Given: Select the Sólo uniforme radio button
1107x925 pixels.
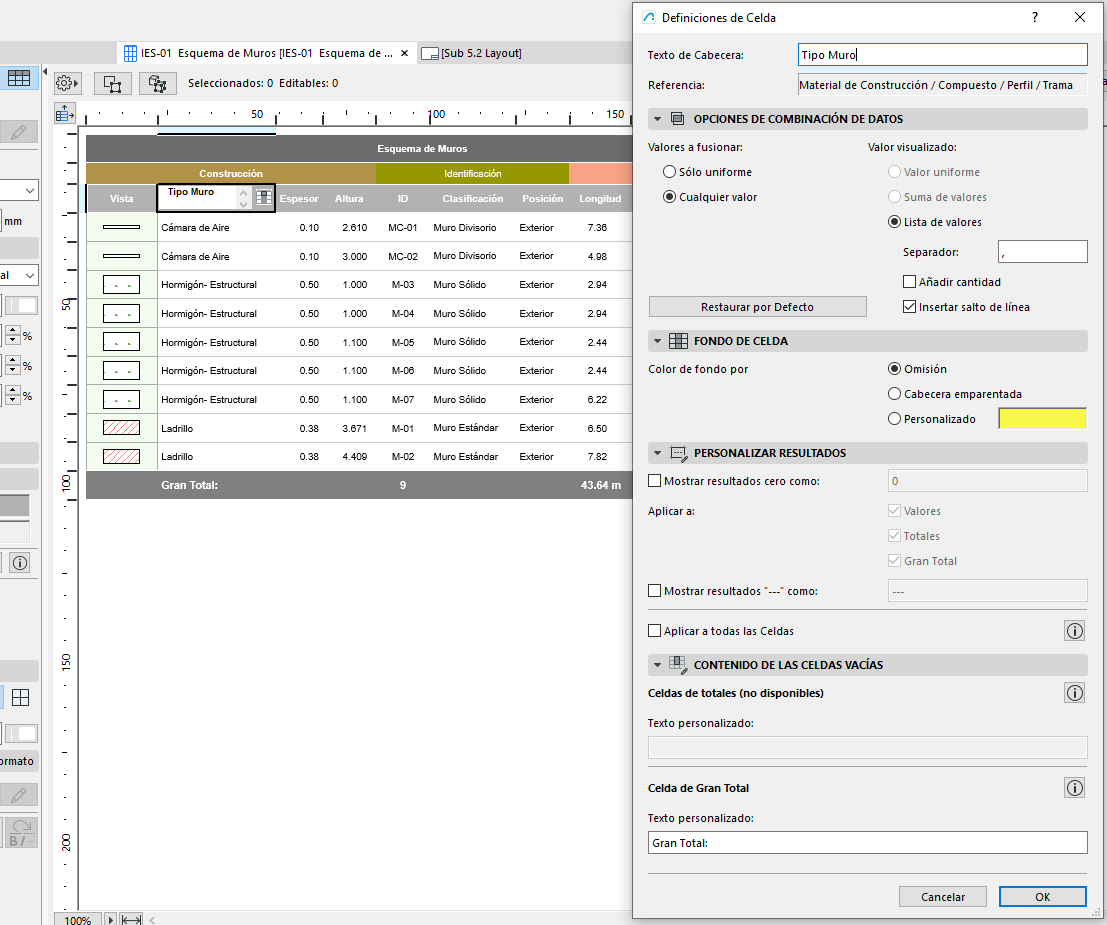Looking at the screenshot, I should tap(668, 171).
